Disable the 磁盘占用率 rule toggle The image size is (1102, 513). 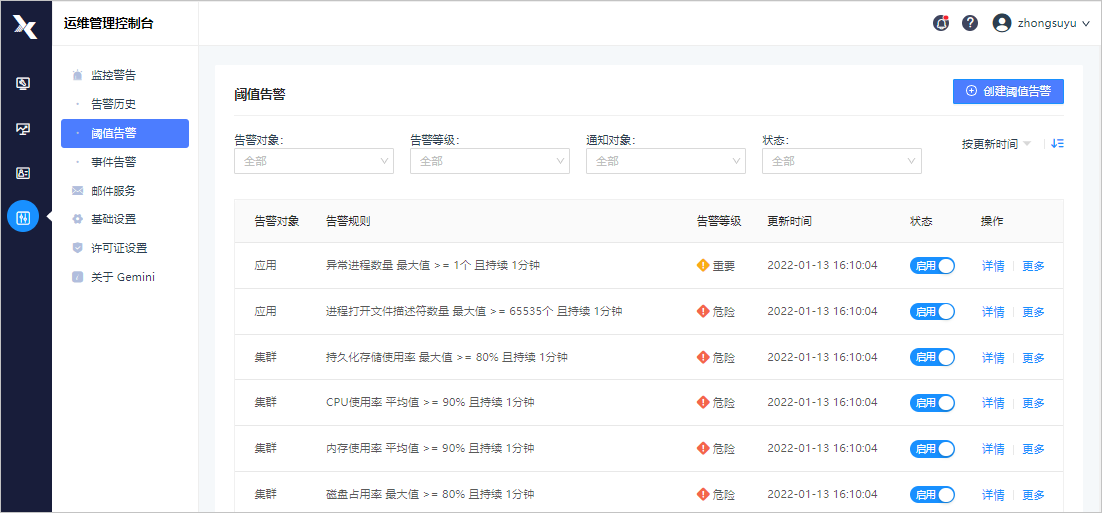tap(933, 494)
